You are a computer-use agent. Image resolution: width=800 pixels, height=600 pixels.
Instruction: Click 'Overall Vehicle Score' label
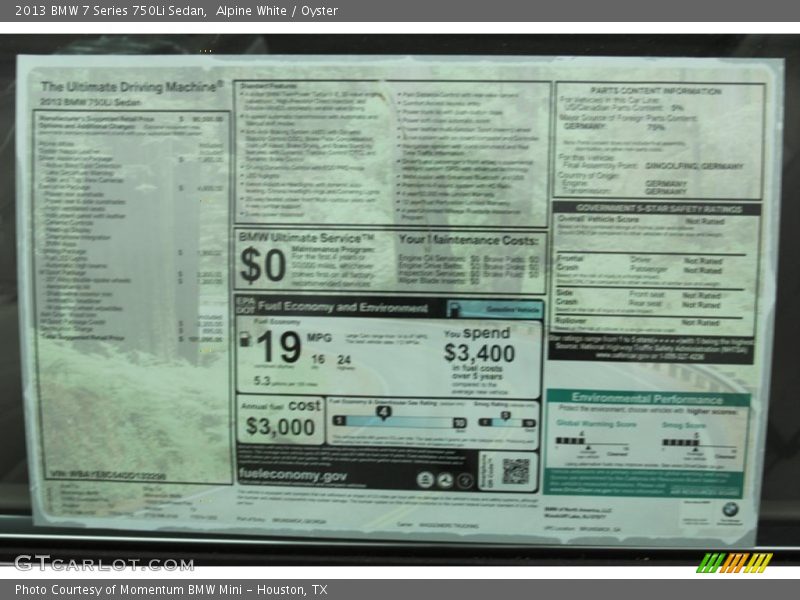click(x=598, y=218)
